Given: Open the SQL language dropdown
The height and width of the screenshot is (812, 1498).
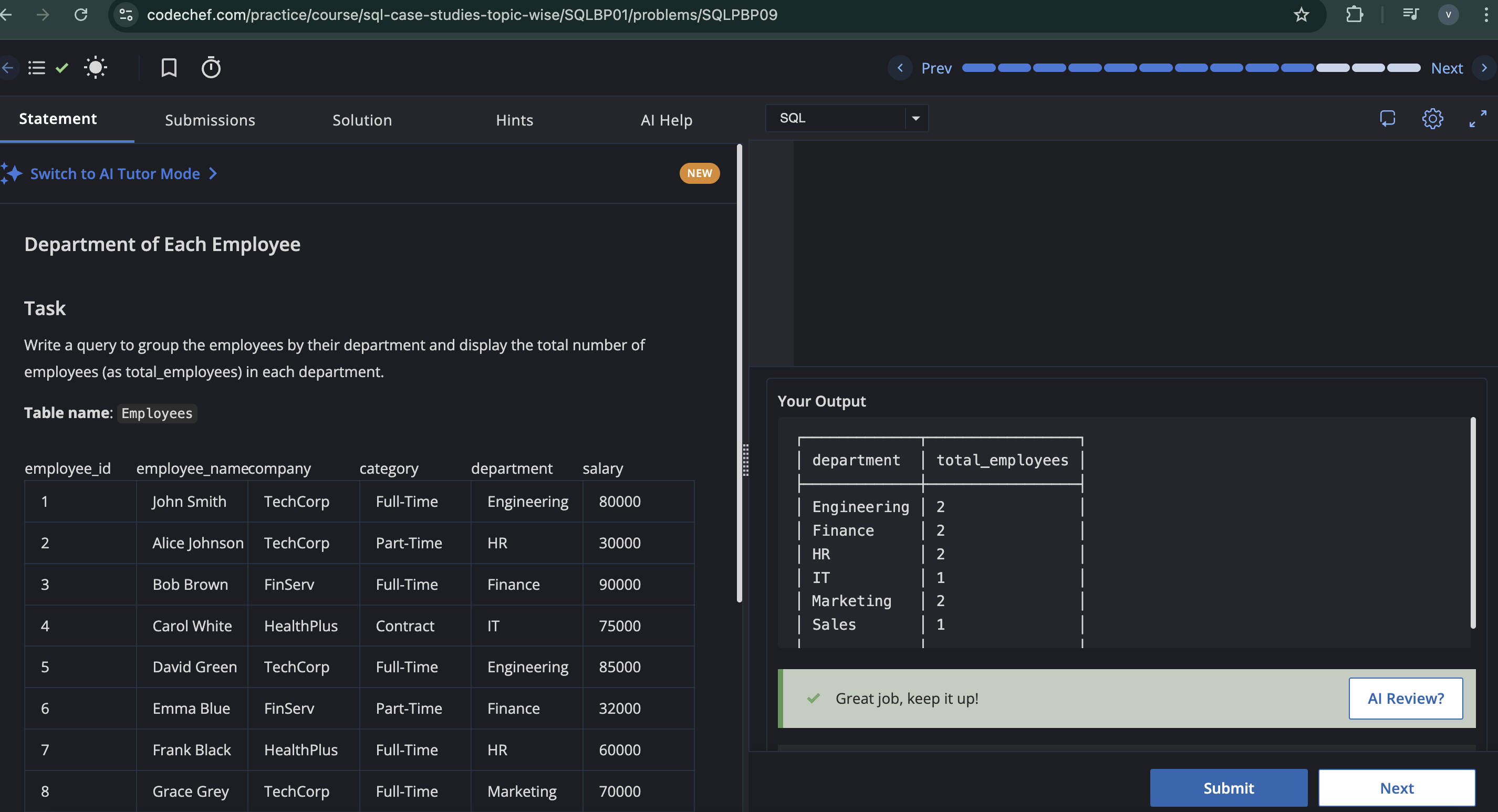Looking at the screenshot, I should pos(847,118).
